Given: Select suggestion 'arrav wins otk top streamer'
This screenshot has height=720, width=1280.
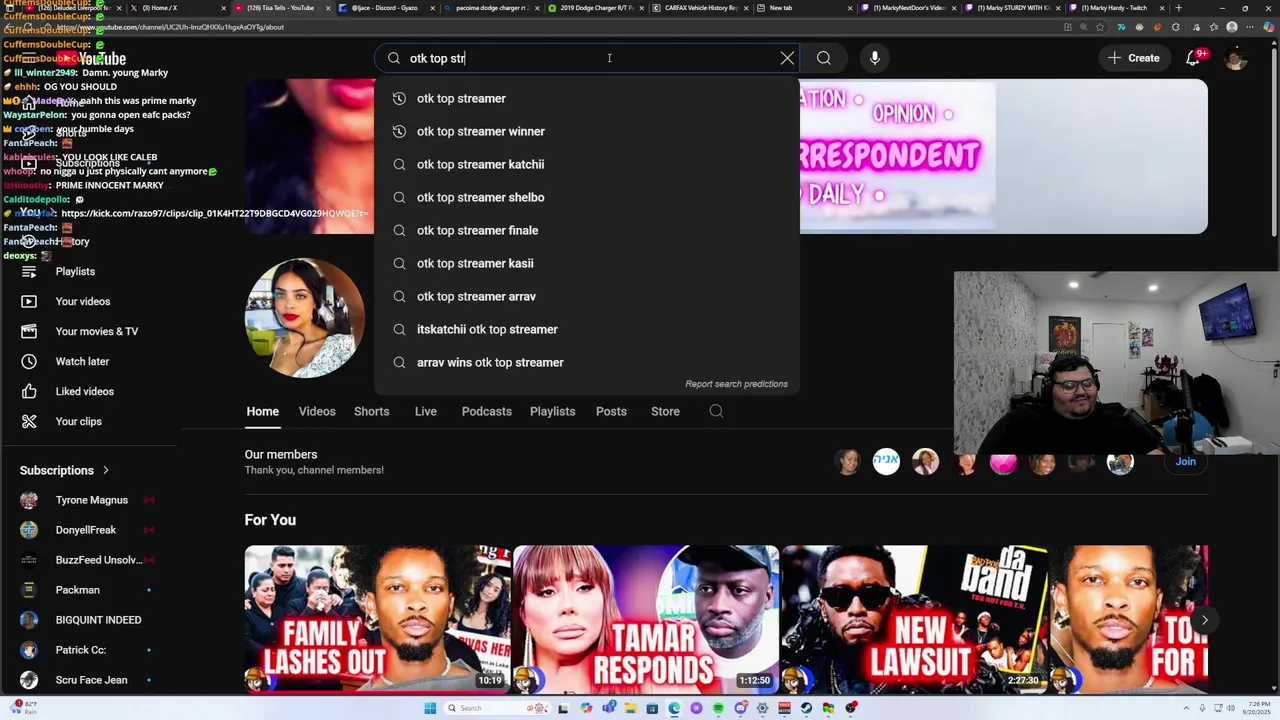Looking at the screenshot, I should point(587,362).
